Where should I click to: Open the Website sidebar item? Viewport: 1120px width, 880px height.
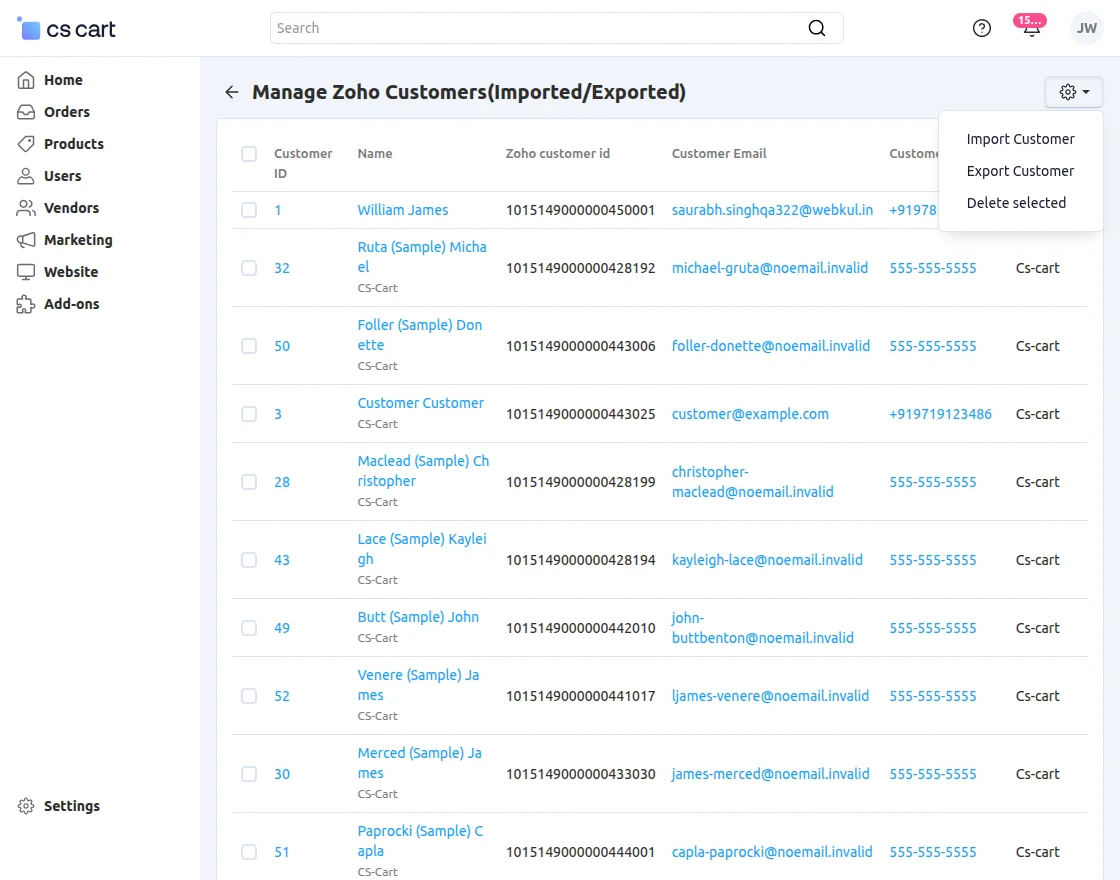point(71,272)
